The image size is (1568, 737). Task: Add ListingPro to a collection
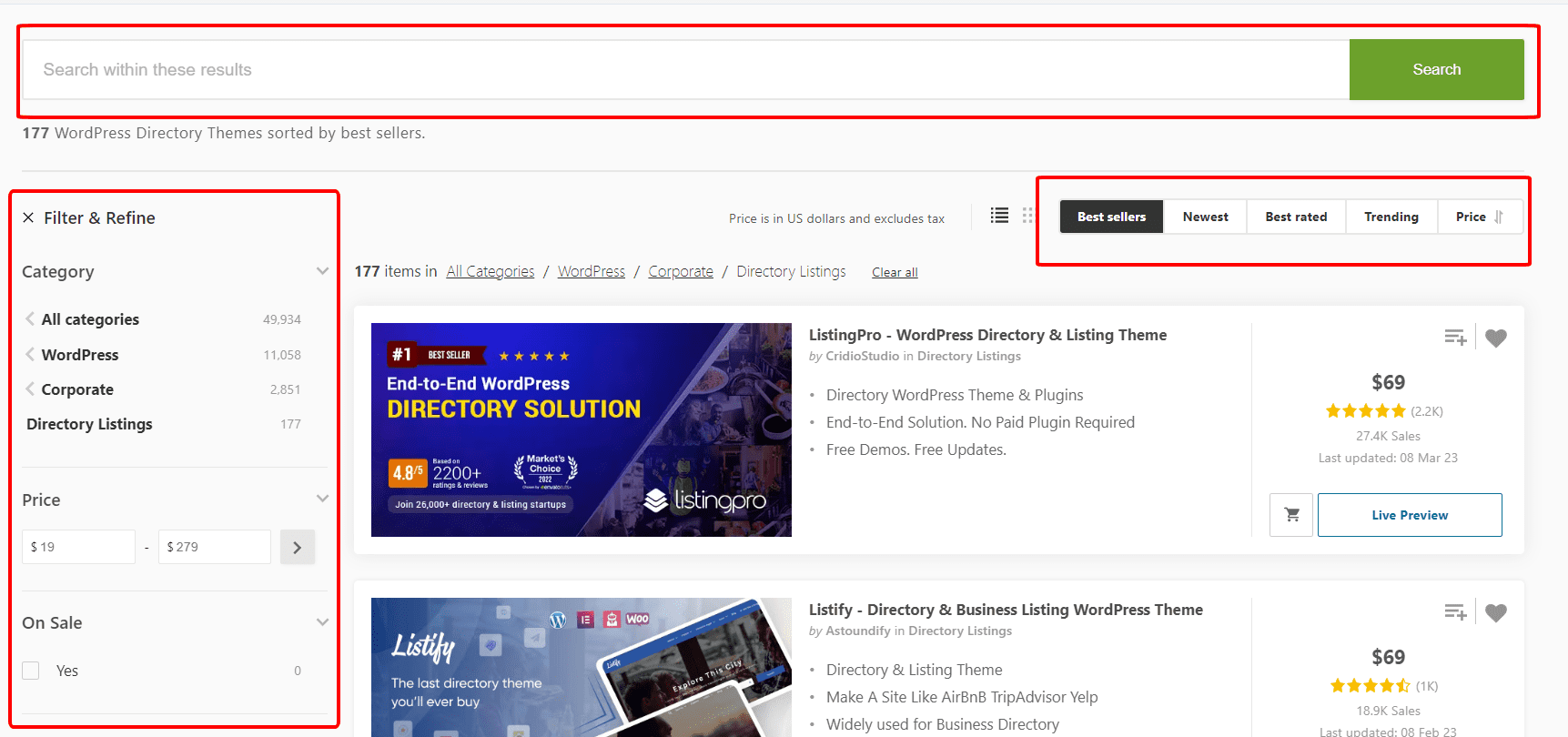[1455, 338]
